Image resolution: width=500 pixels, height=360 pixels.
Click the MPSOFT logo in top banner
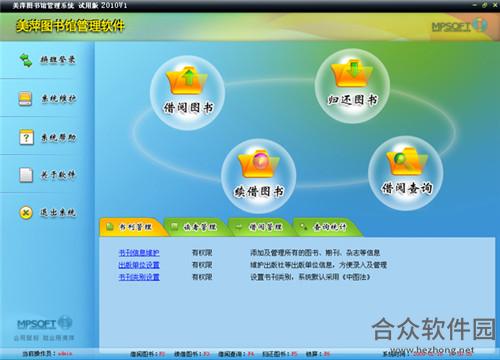tap(459, 26)
